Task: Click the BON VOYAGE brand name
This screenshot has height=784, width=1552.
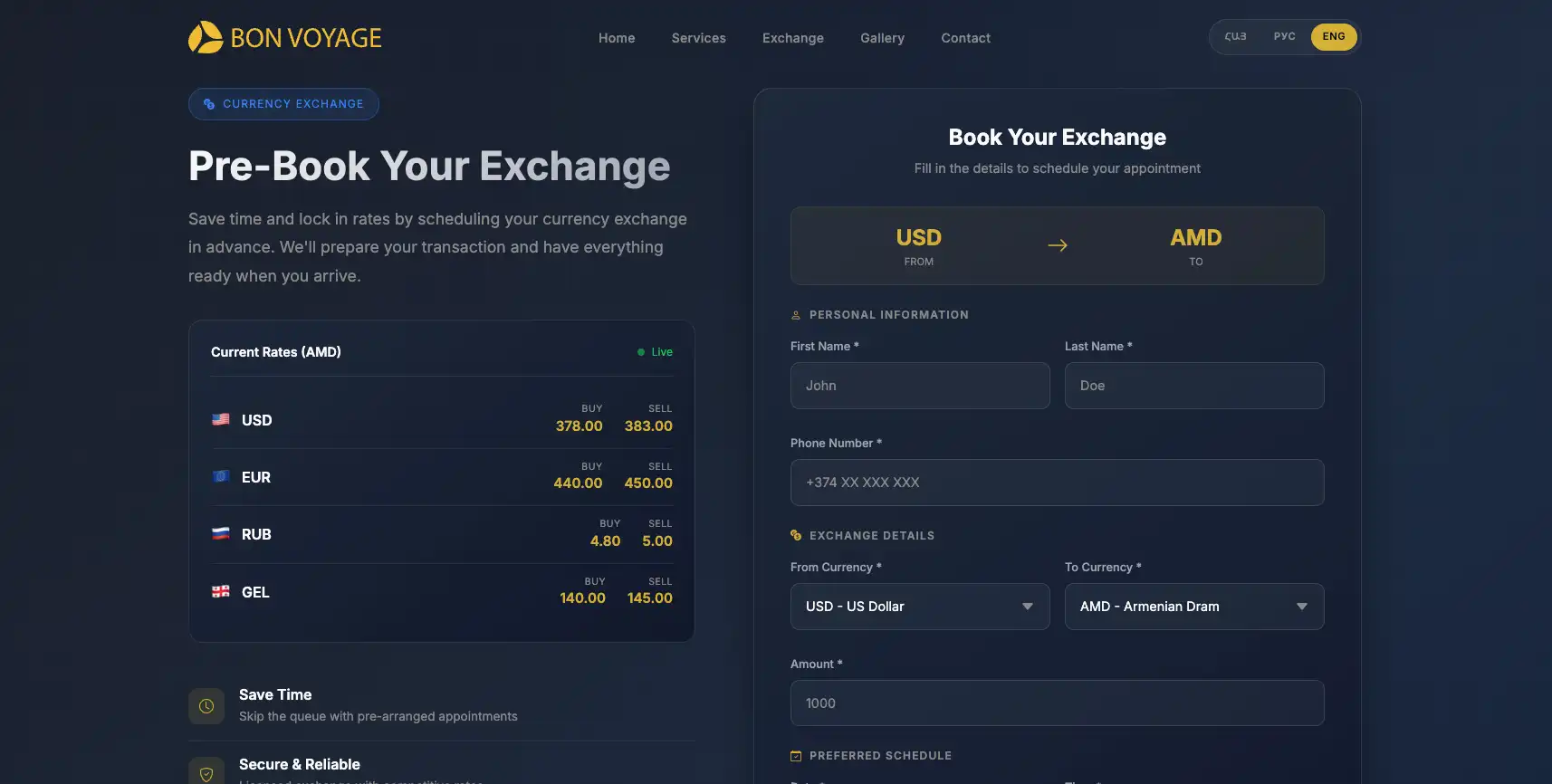Action: tap(306, 38)
